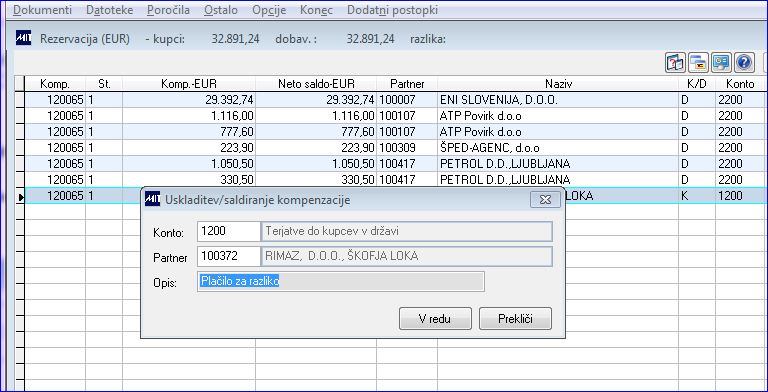Open the Poročila menu
Viewport: 768px width, 392px height.
click(168, 10)
